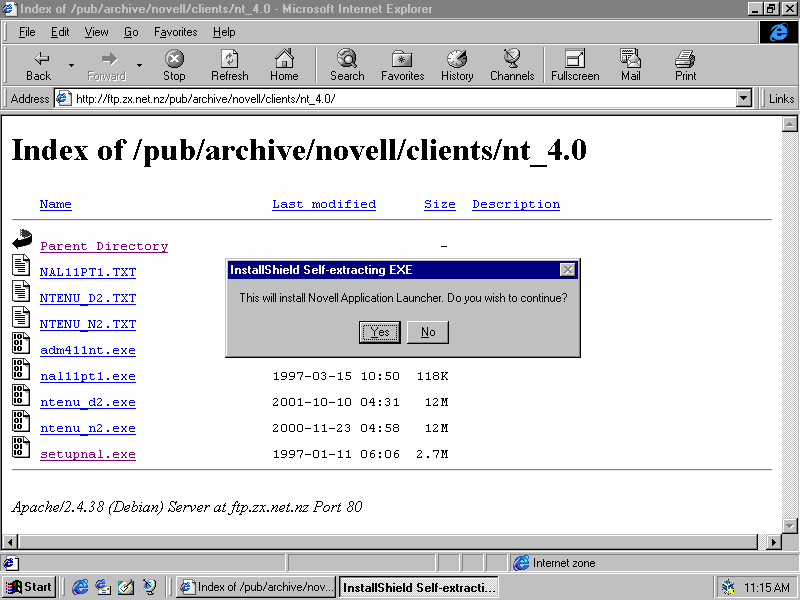Expand the Links toolbar
The image size is (800, 600).
(x=781, y=98)
